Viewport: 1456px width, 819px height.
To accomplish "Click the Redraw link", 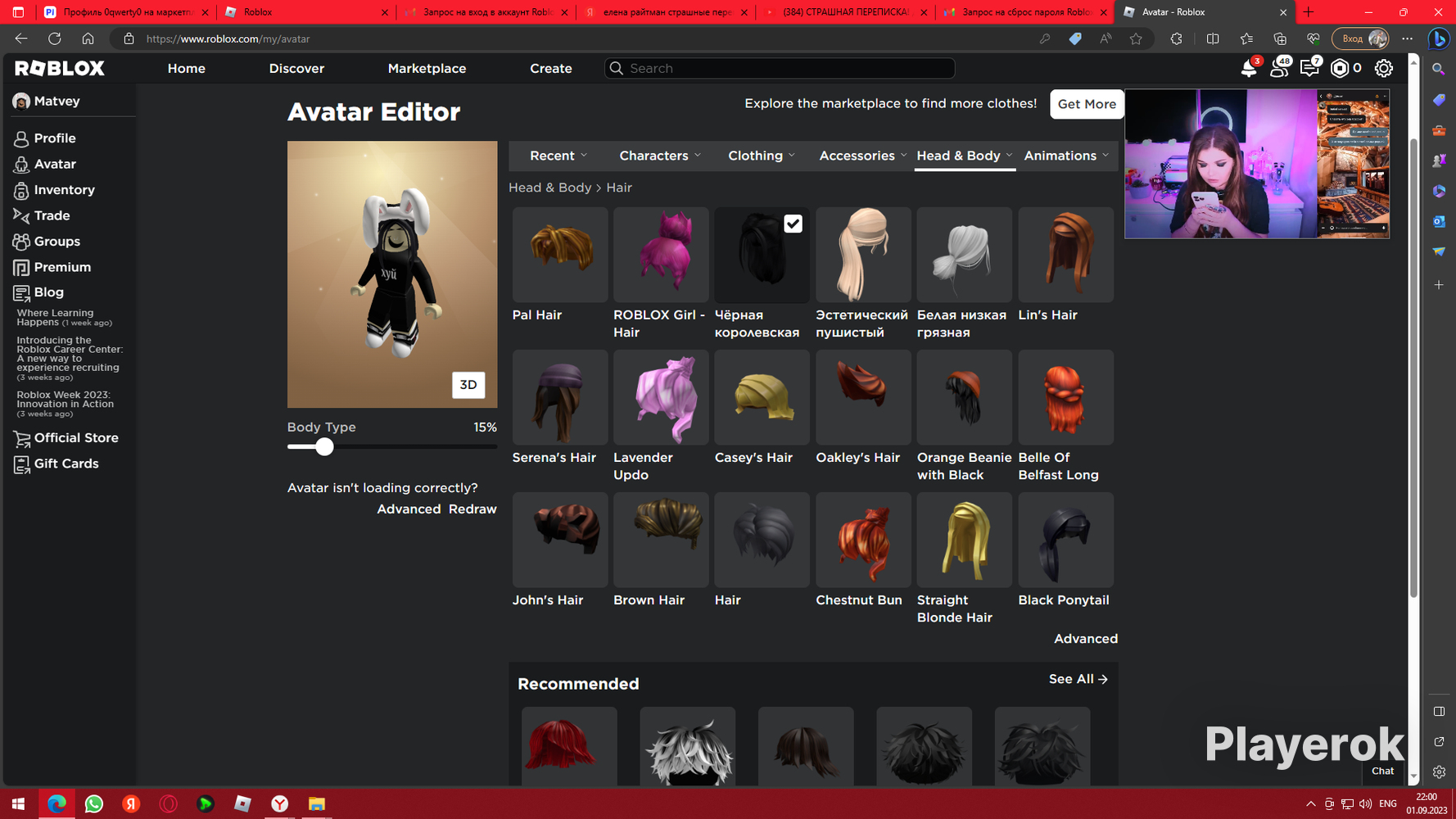I will 473,509.
